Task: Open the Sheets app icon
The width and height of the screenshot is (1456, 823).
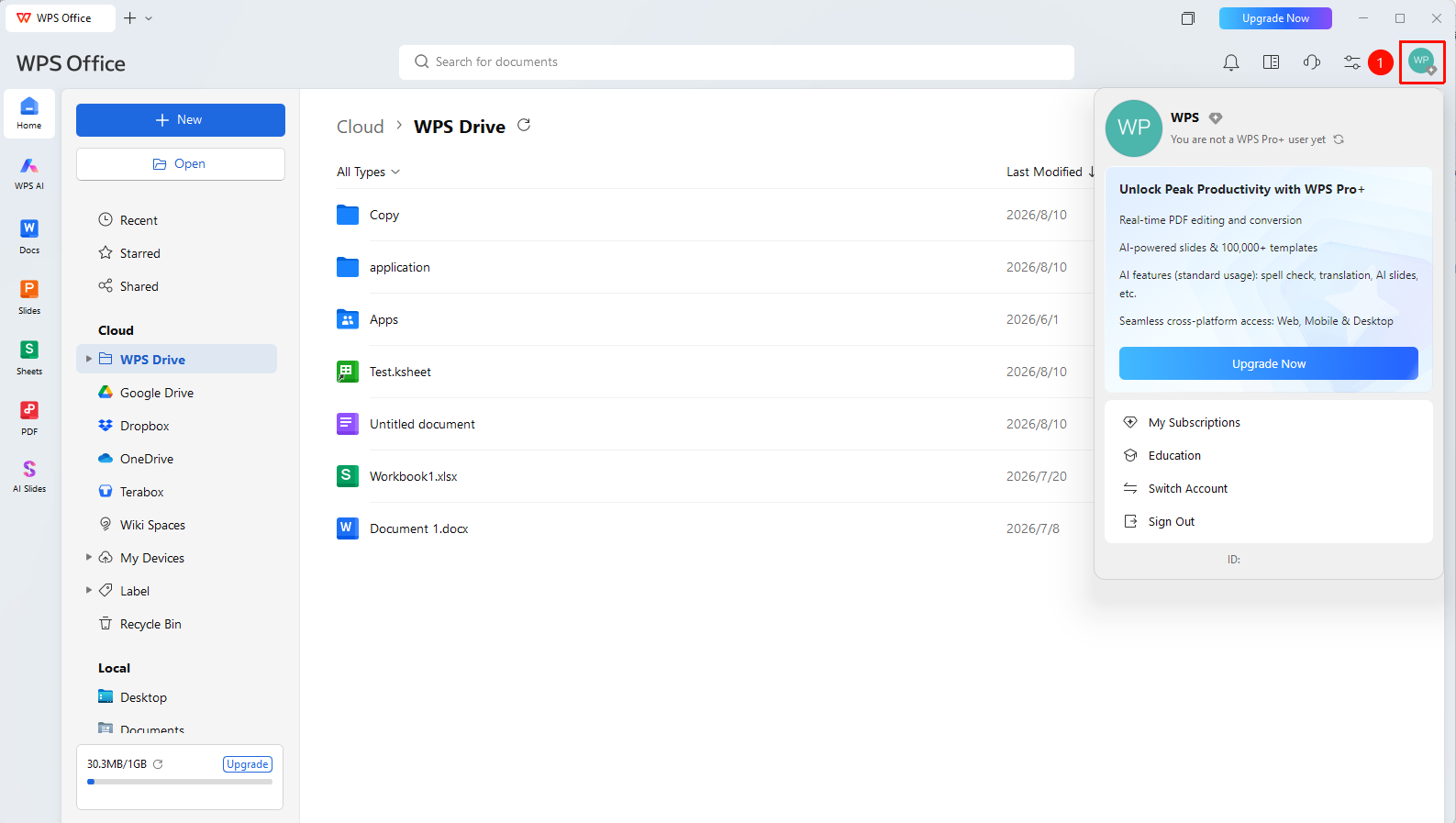Action: pos(29,357)
